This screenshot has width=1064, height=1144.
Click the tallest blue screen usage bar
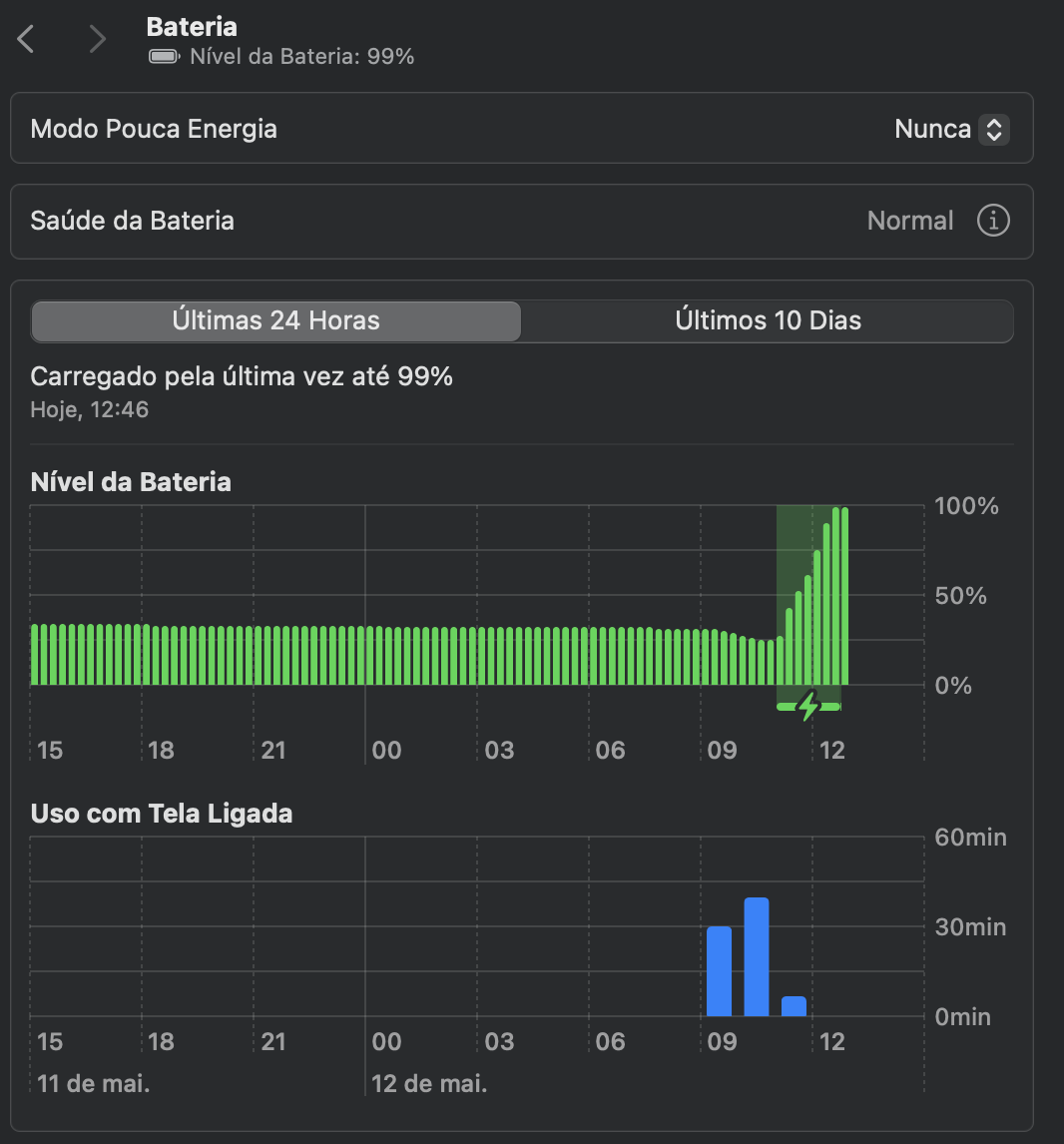[757, 956]
